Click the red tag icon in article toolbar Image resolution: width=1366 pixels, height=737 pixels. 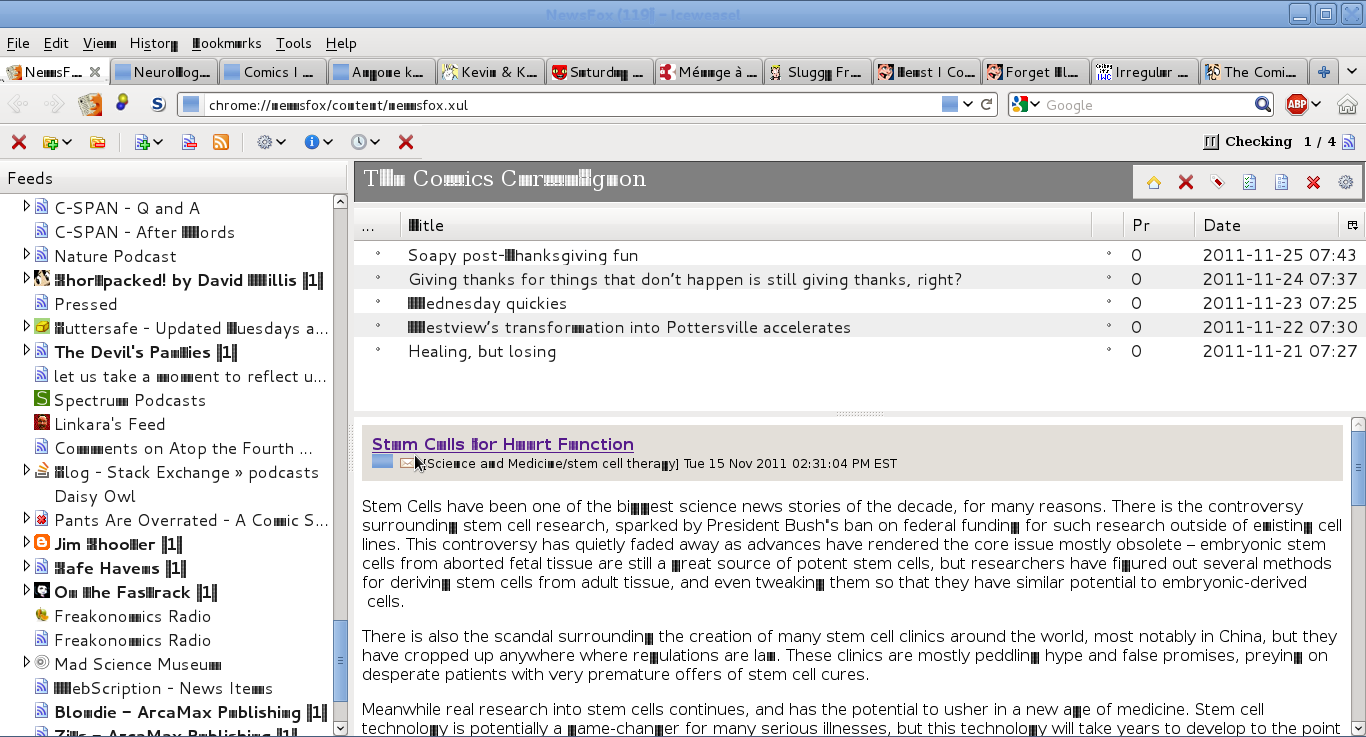pos(1217,182)
